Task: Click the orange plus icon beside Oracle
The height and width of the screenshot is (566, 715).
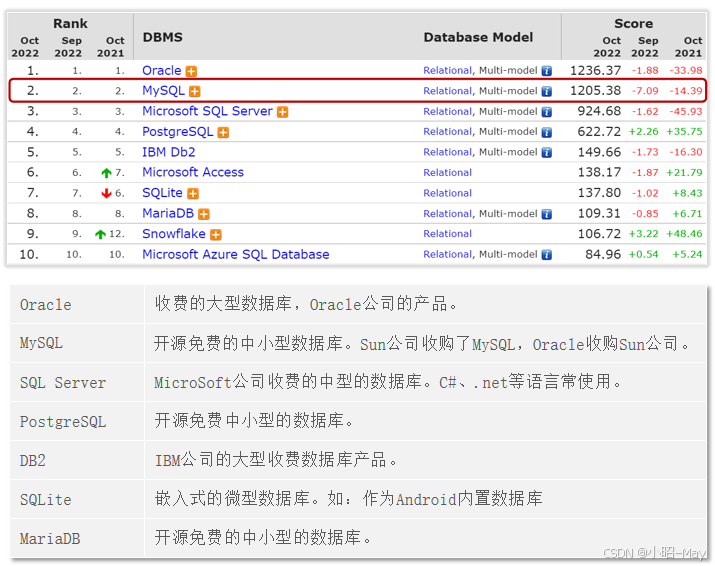Action: click(x=192, y=72)
